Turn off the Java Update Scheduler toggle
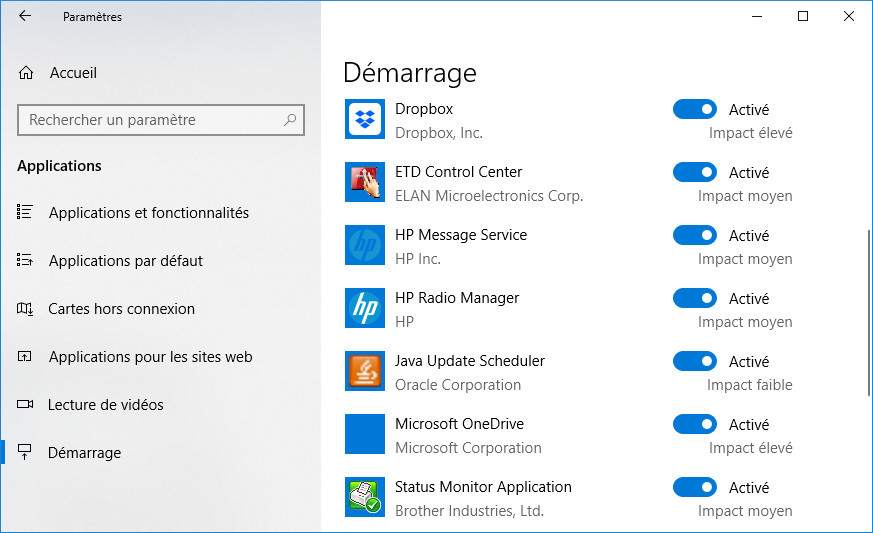The height and width of the screenshot is (533, 873). 694,361
